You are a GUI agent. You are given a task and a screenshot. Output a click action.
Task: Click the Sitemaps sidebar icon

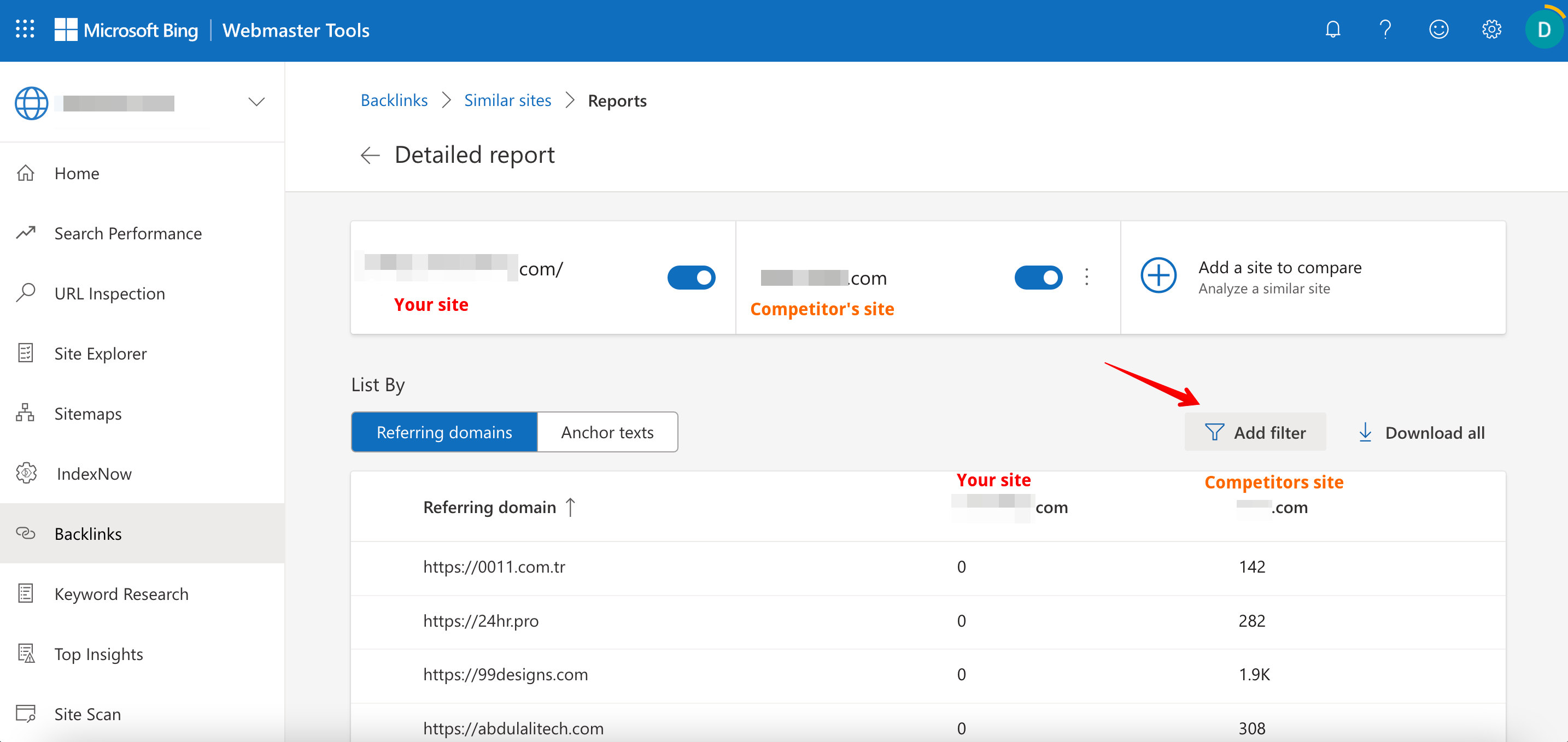[27, 412]
